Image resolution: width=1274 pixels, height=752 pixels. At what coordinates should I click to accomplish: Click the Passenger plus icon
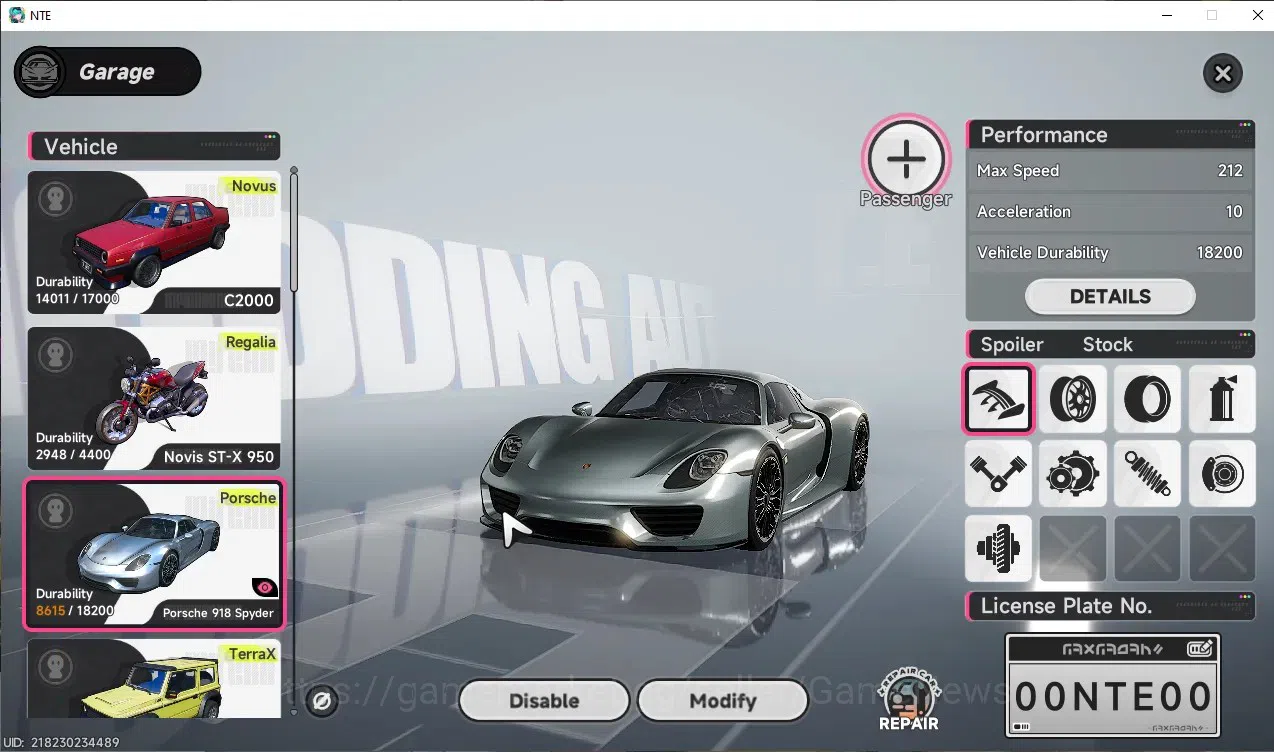[x=906, y=158]
